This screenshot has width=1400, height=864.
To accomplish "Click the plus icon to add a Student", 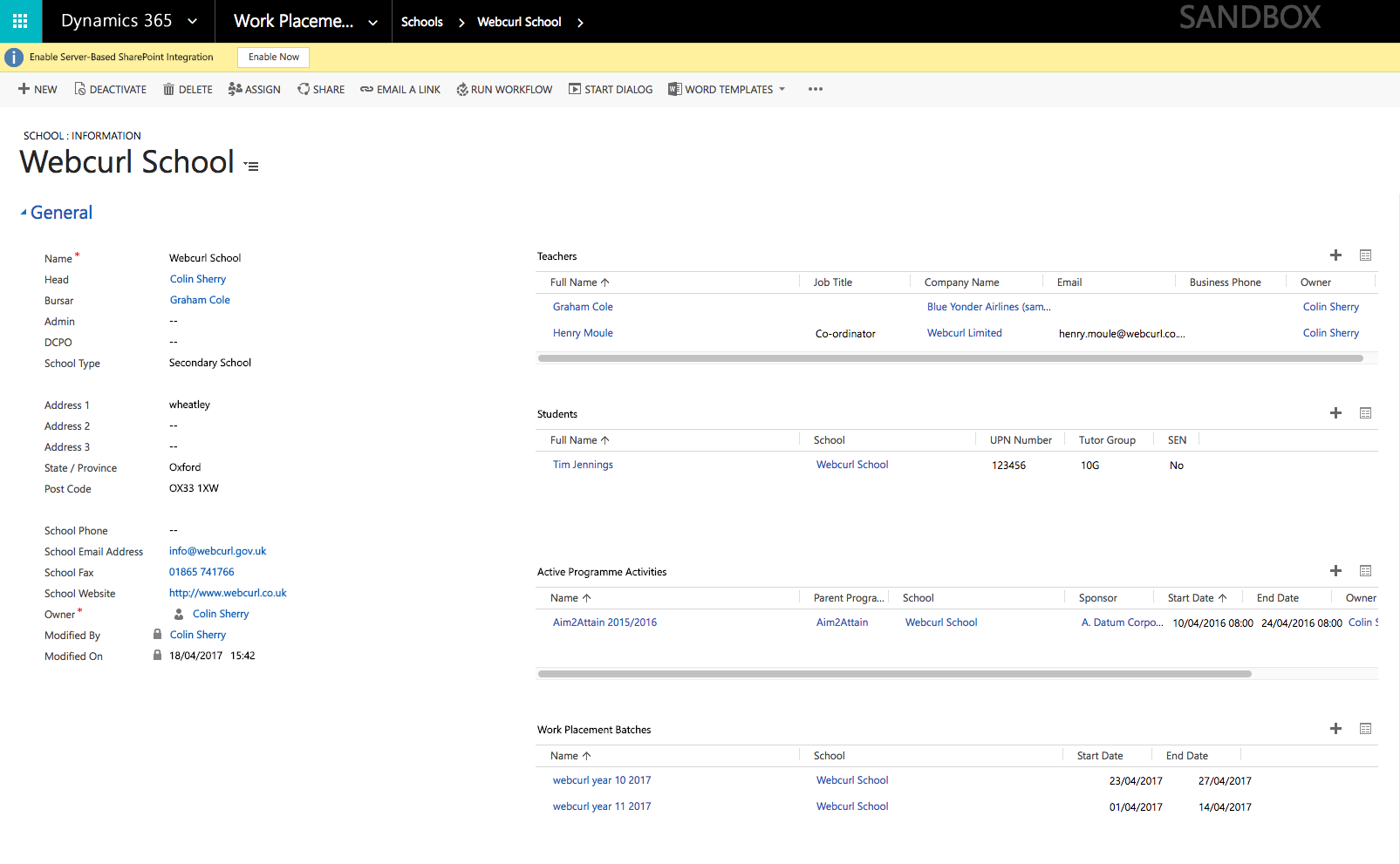I will [1335, 413].
